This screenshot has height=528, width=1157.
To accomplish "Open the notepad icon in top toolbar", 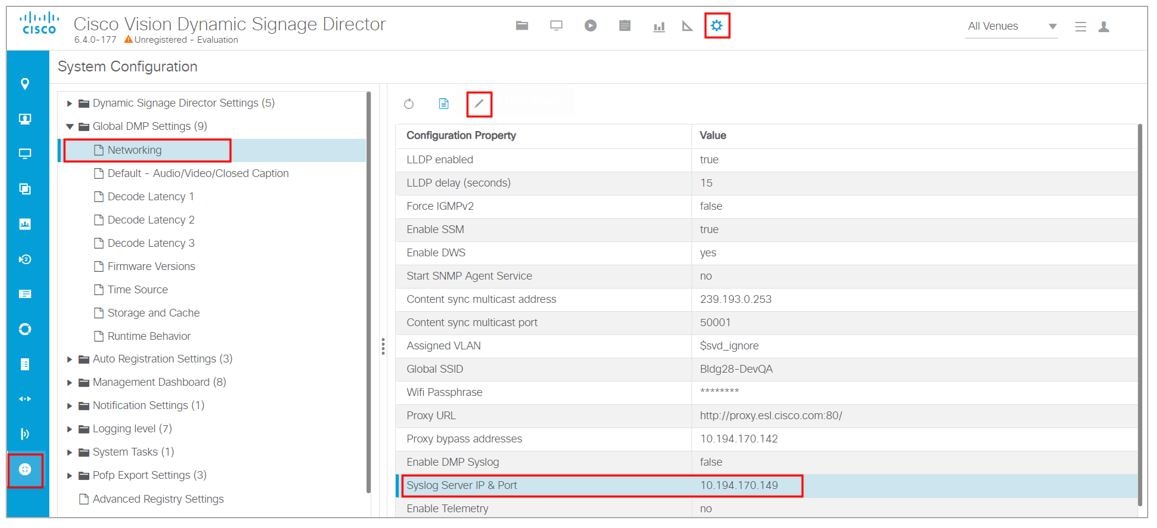I will click(x=625, y=26).
